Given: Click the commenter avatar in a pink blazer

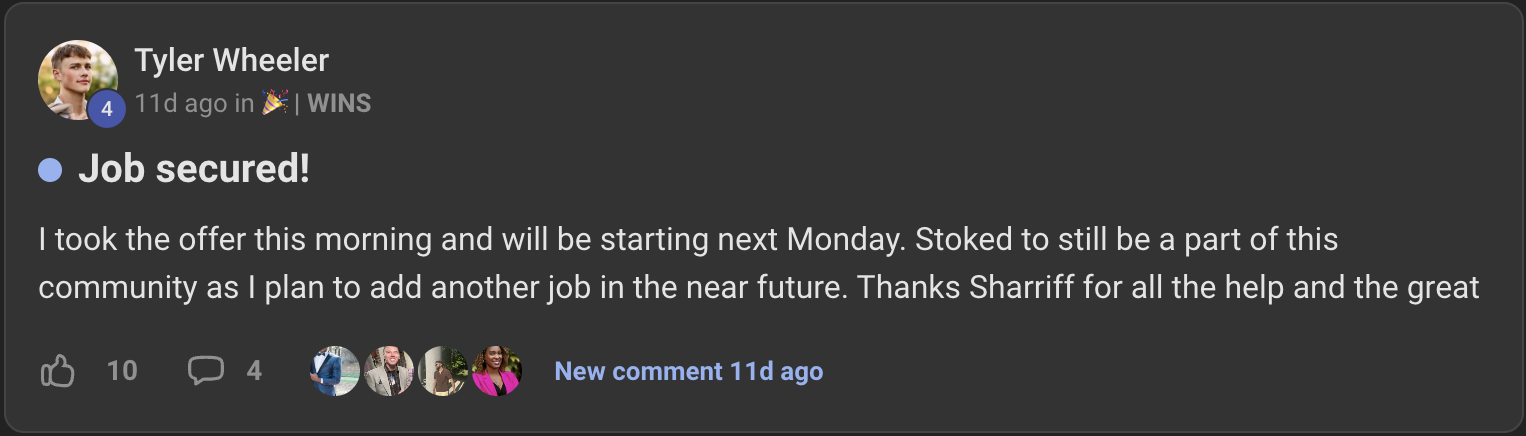Looking at the screenshot, I should [x=496, y=371].
